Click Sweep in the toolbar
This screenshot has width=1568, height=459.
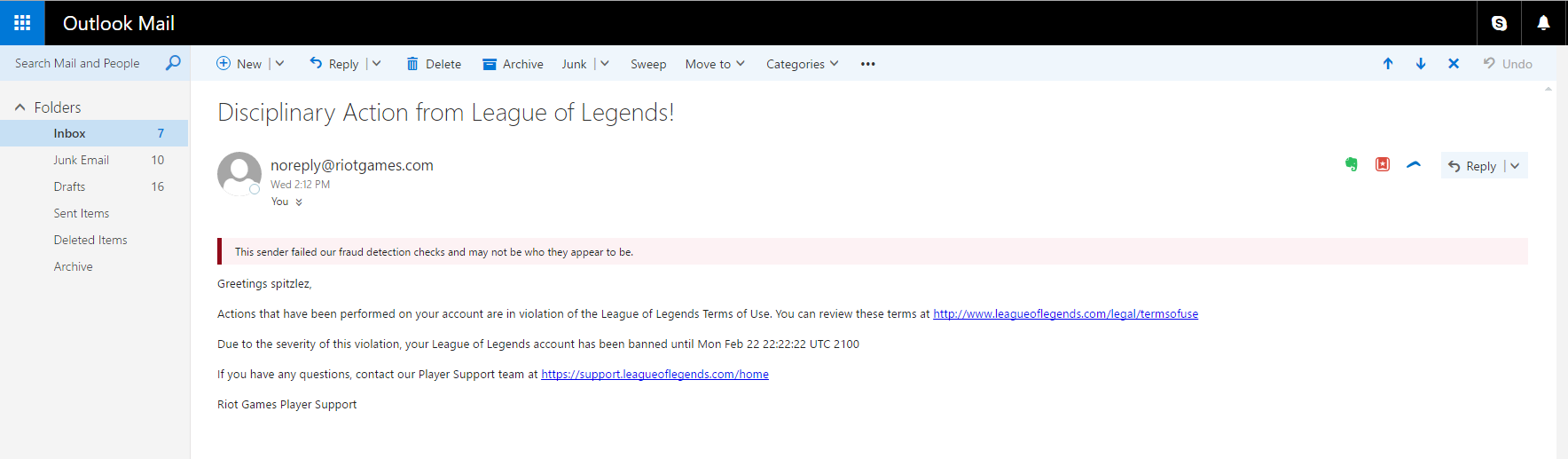tap(648, 64)
